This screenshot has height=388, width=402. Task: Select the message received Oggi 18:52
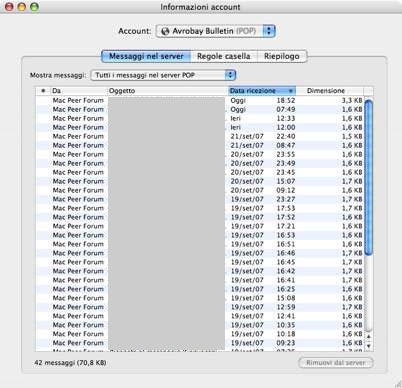click(200, 100)
